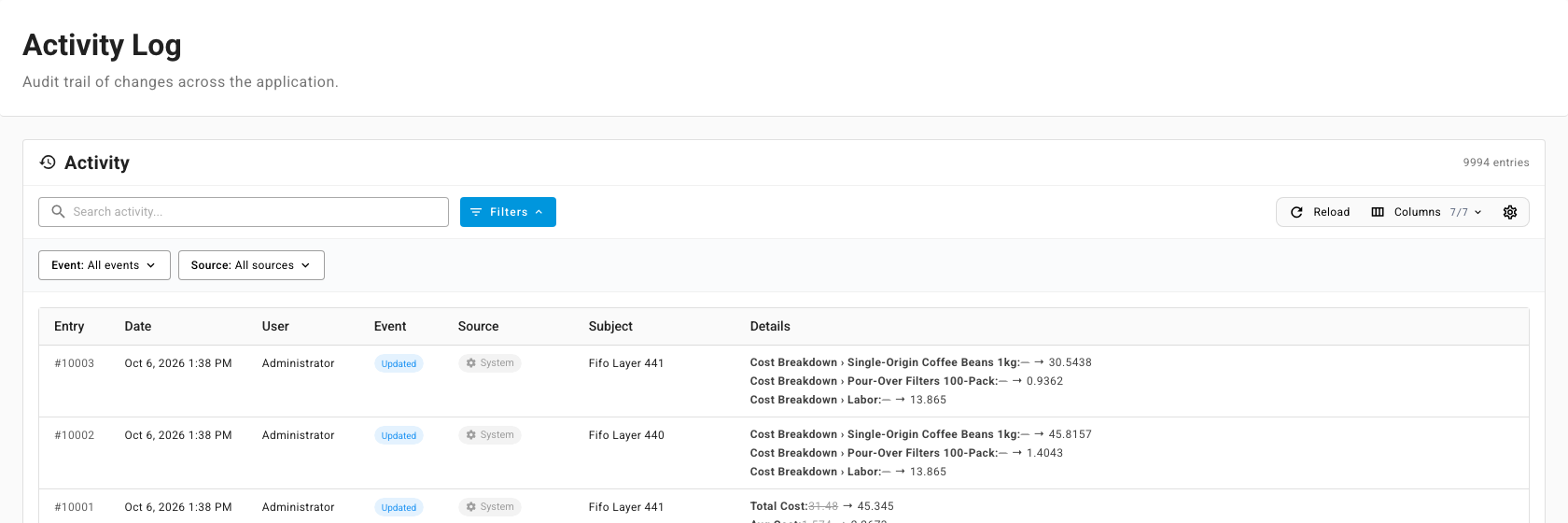Viewport: 1568px width, 523px height.
Task: Sort by the Entry column header
Action: click(x=69, y=326)
